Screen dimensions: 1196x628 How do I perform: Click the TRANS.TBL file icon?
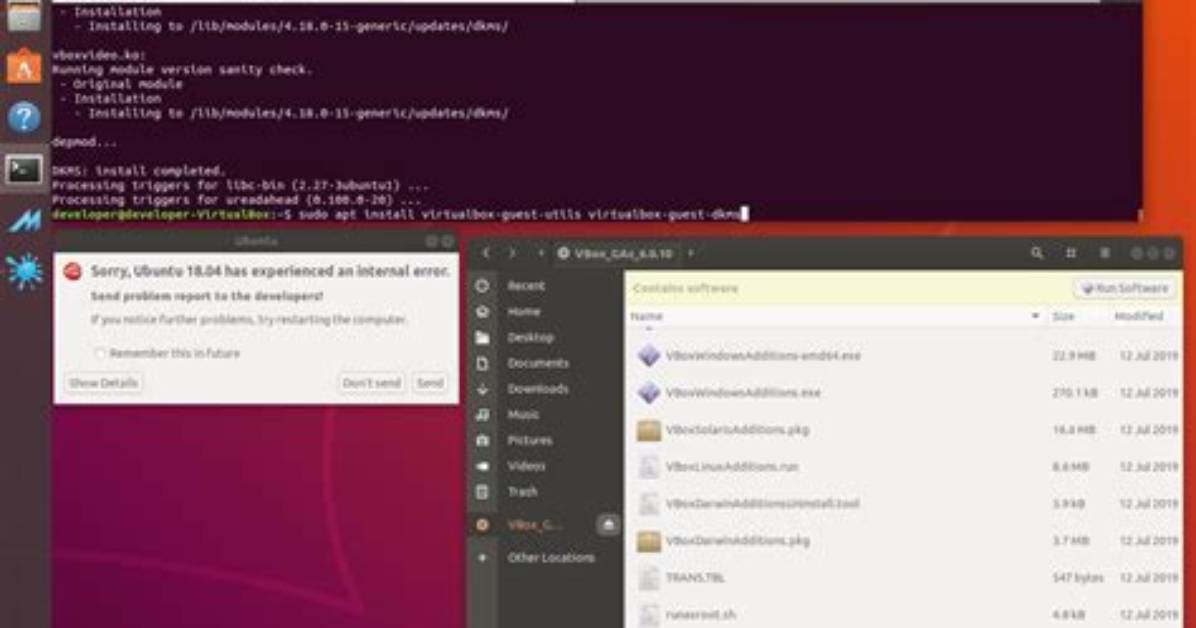click(648, 578)
